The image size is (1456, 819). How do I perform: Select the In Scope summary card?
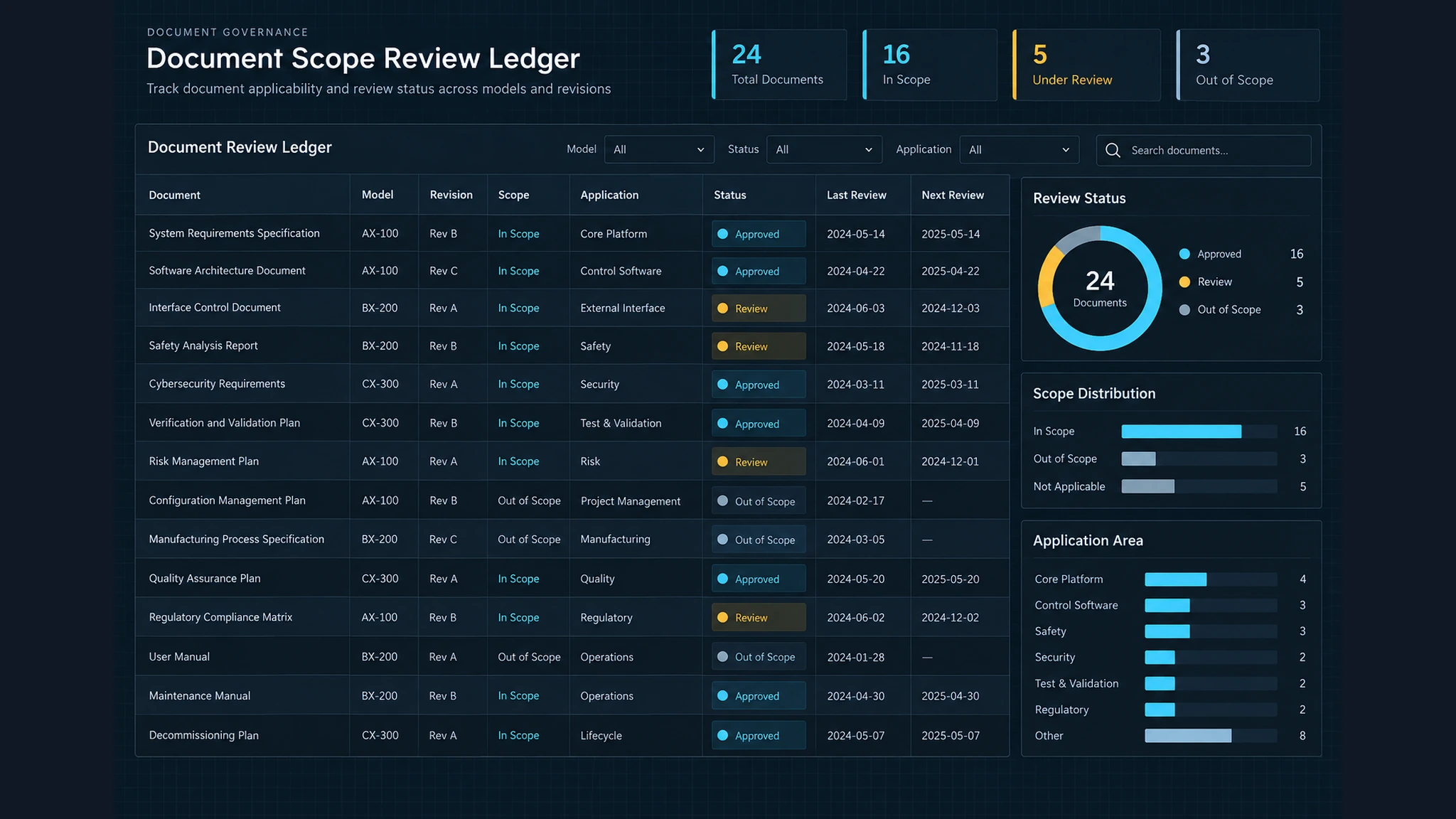(929, 65)
